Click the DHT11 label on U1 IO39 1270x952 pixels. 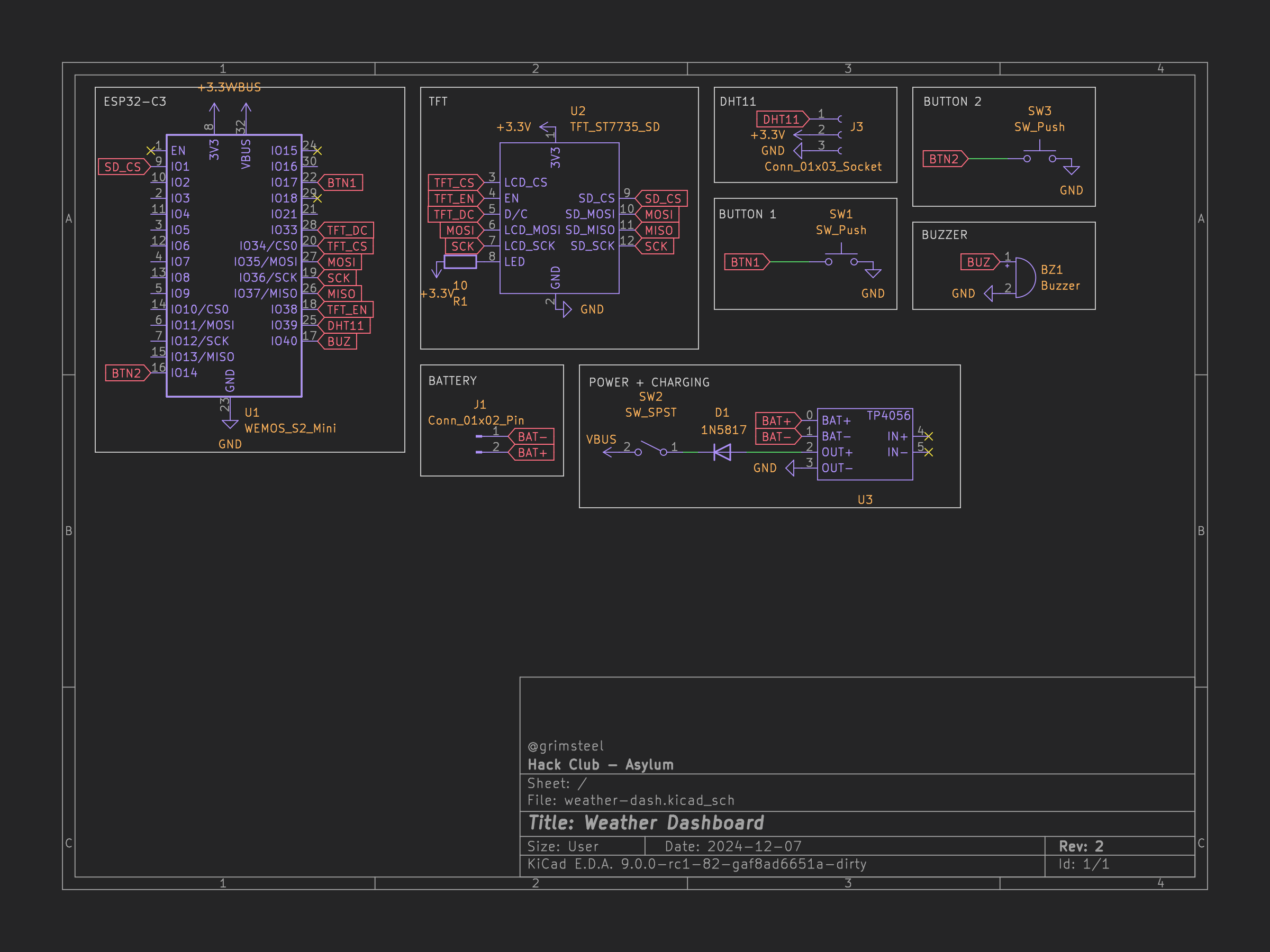pyautogui.click(x=344, y=326)
